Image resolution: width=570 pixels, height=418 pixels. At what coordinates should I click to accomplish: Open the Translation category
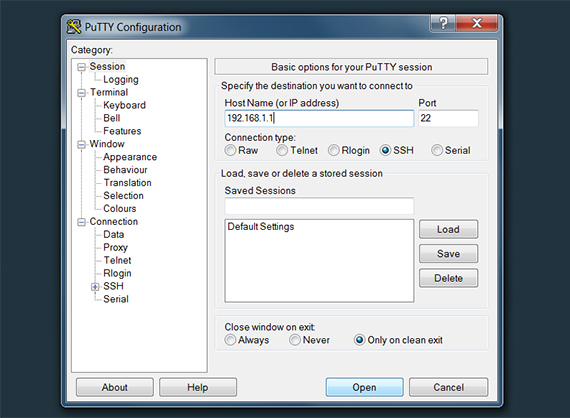pos(127,183)
